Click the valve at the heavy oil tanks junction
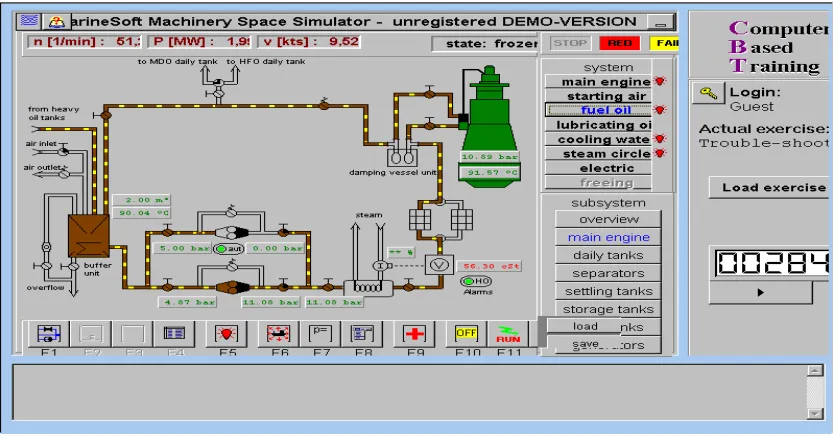The width and height of the screenshot is (840, 438). tap(105, 115)
